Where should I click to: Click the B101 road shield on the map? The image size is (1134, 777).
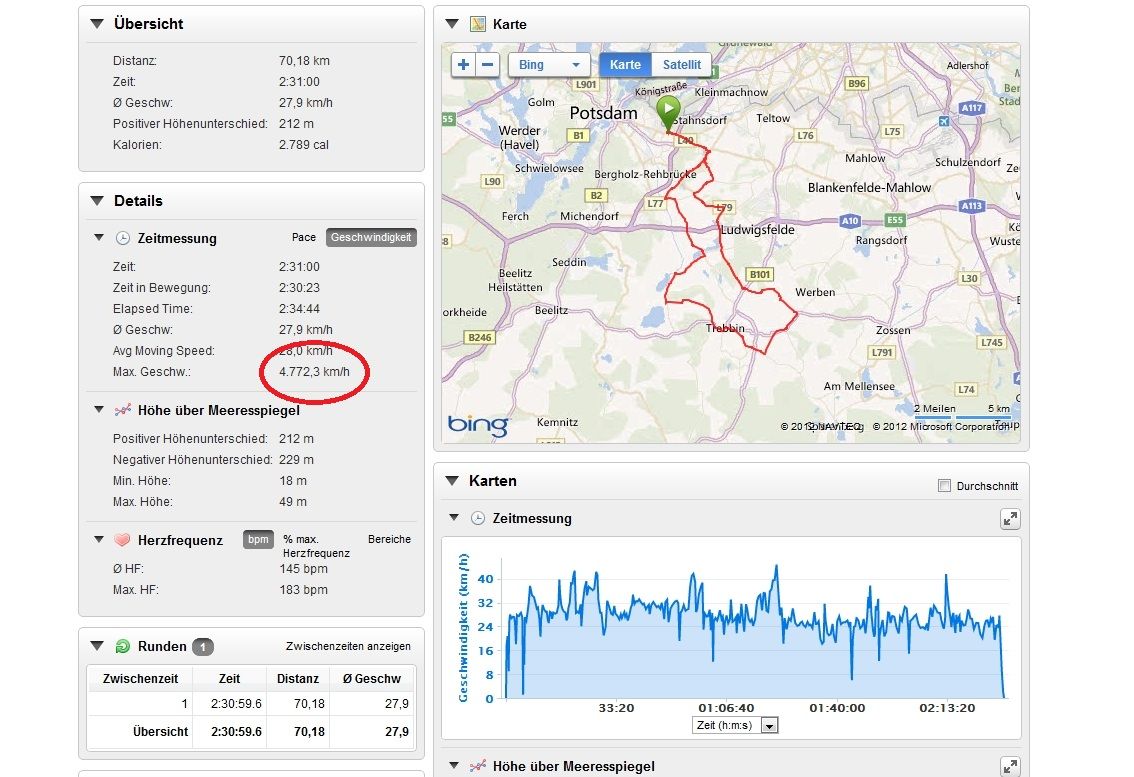(760, 274)
